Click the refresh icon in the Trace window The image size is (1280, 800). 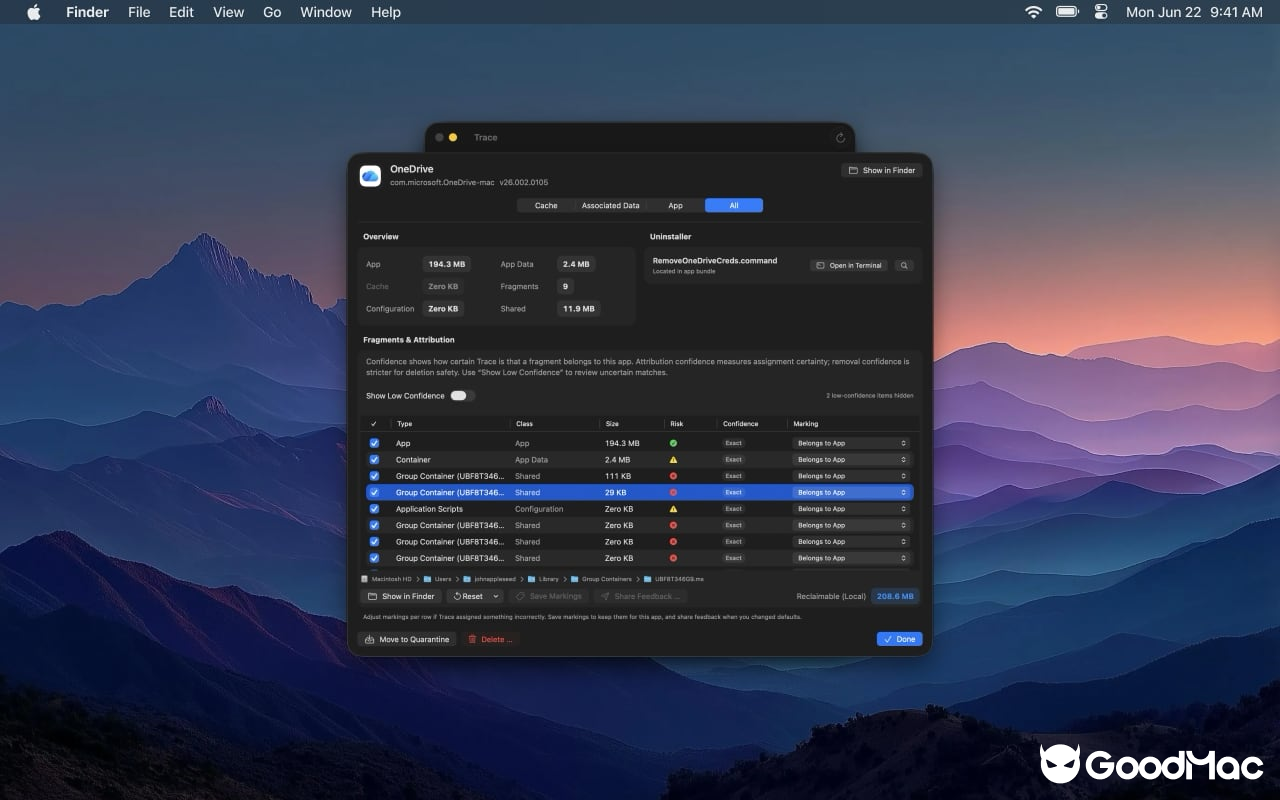click(840, 138)
